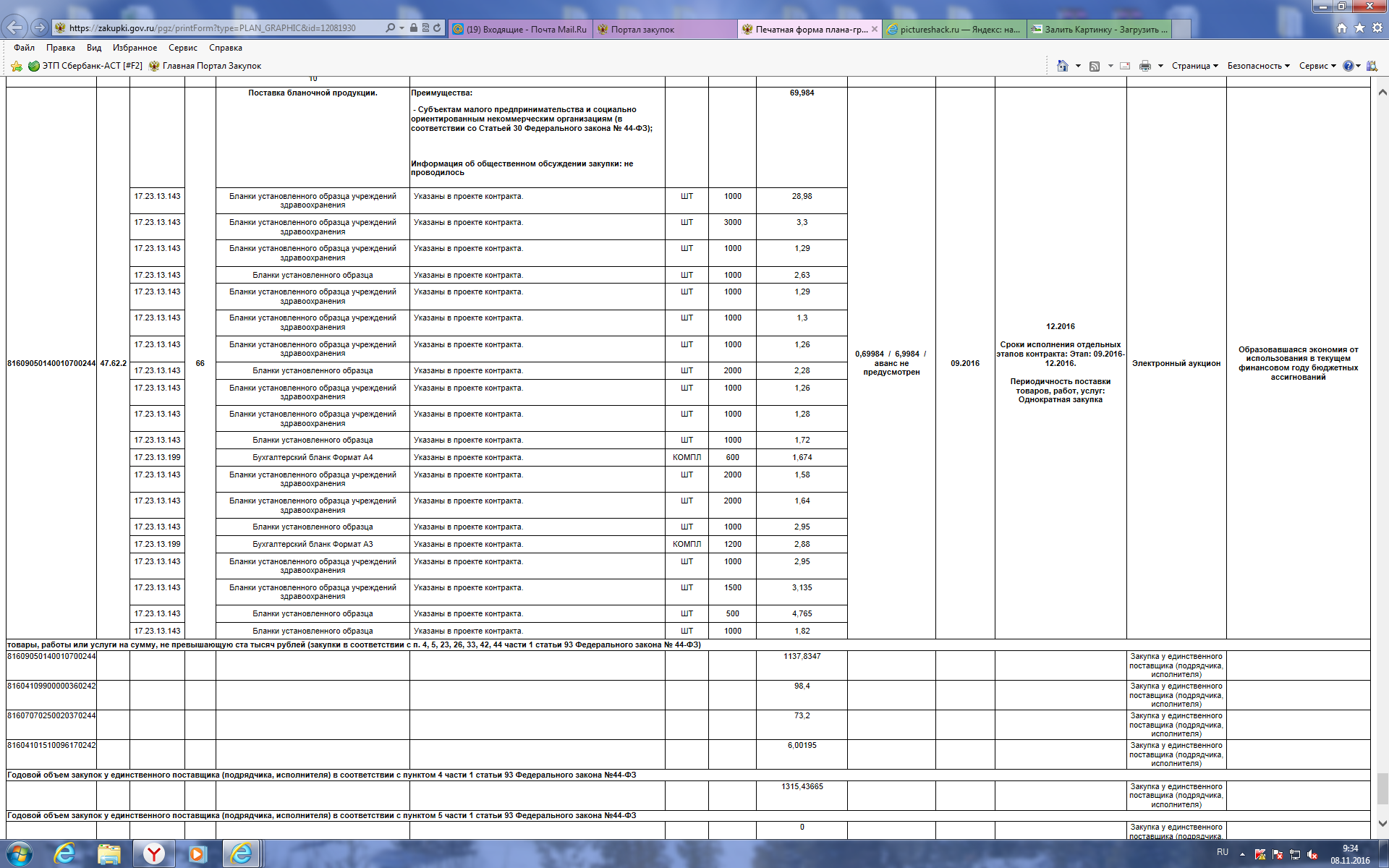
Task: Expand the Help dropdown arrow
Action: [1358, 66]
